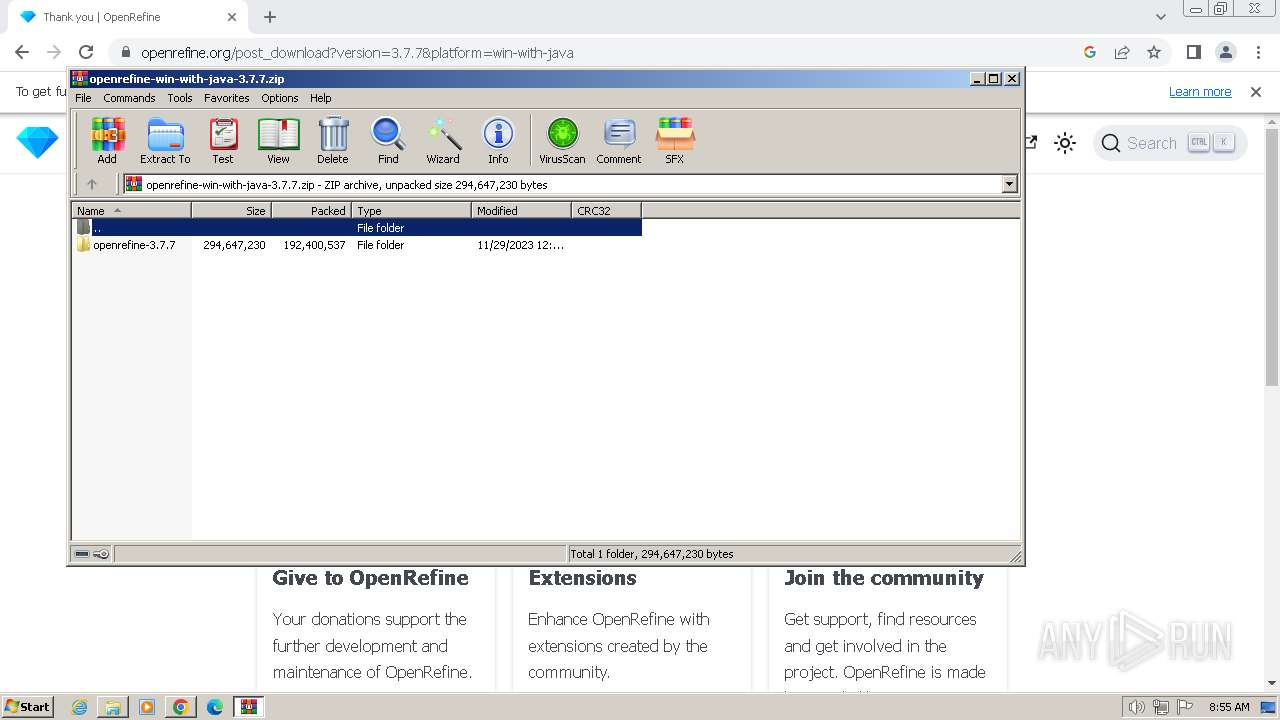1280x720 pixels.
Task: Sort by Packed column header
Action: coord(311,210)
